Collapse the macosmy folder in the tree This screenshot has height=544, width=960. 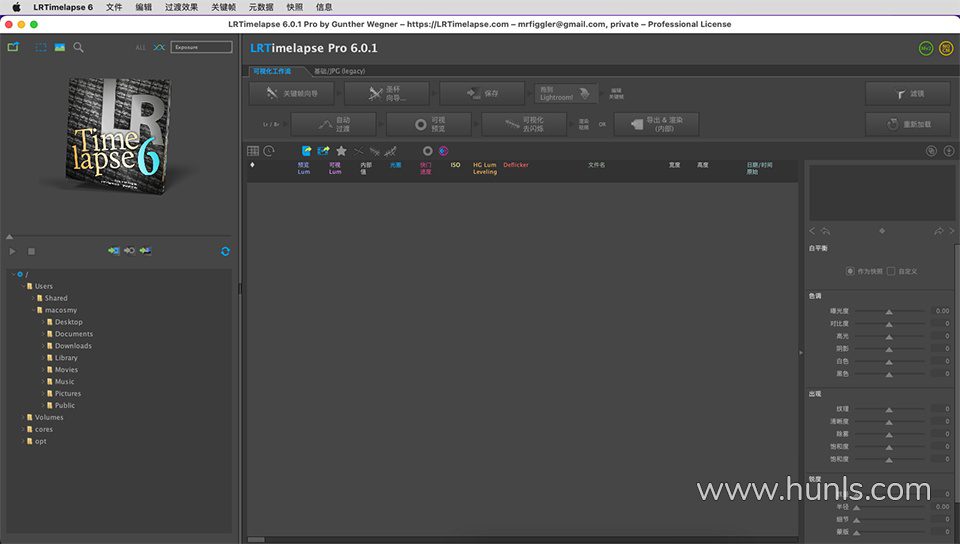pos(34,310)
